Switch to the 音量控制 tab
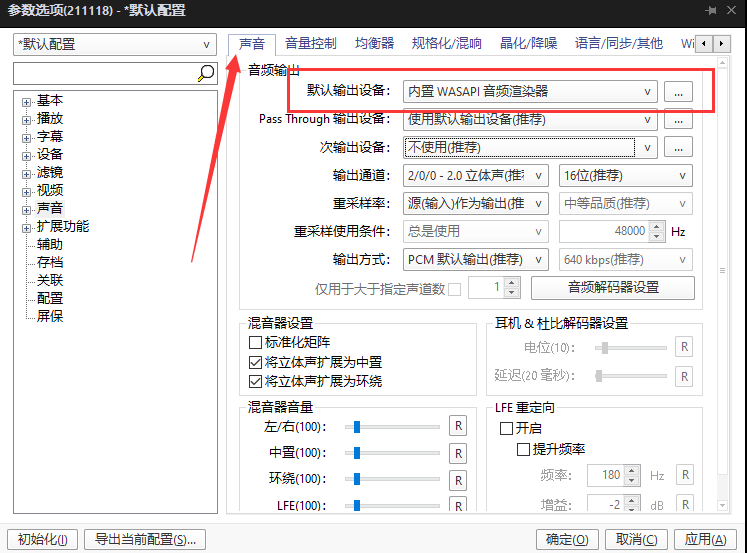747x553 pixels. coord(311,43)
